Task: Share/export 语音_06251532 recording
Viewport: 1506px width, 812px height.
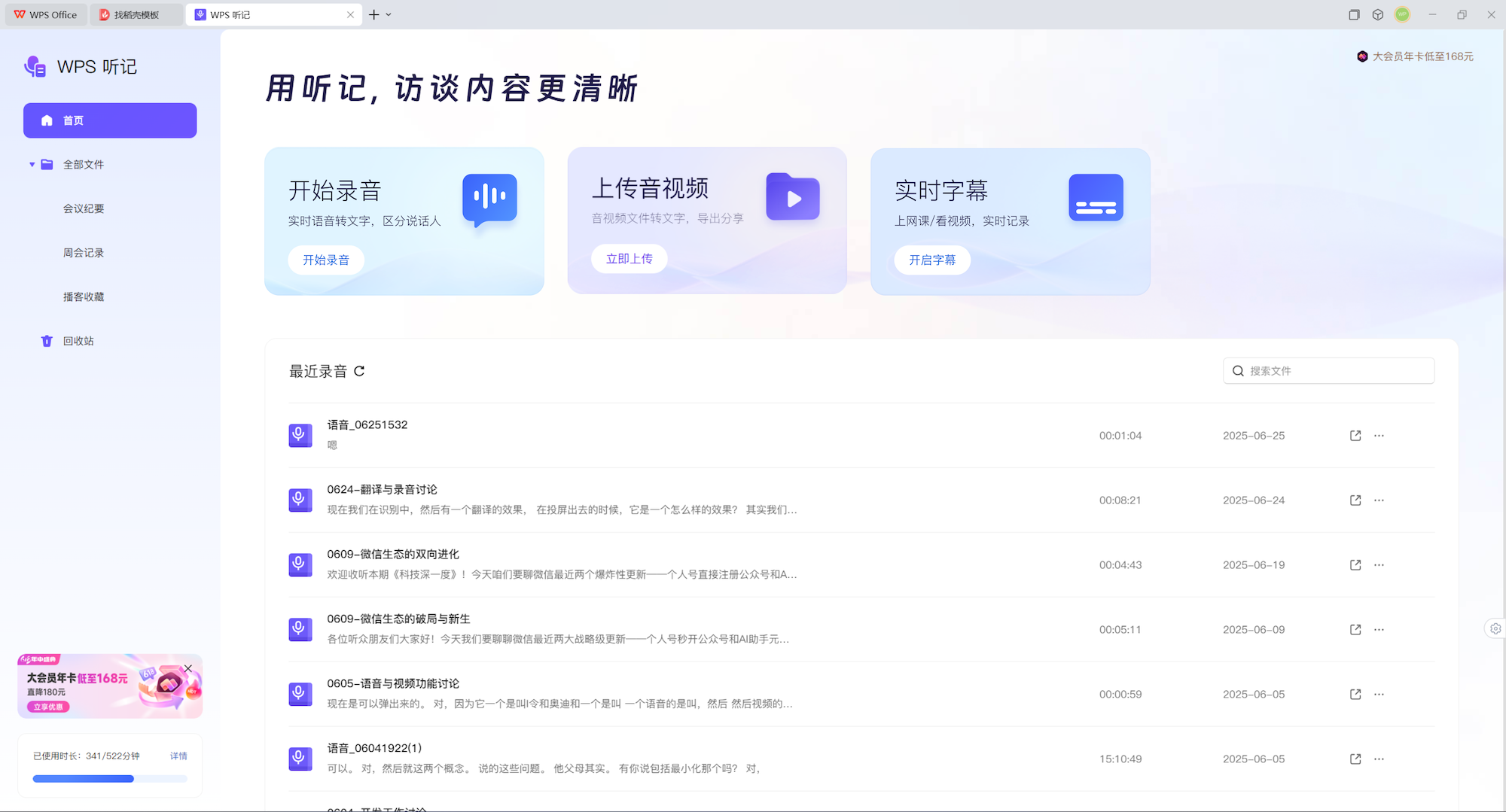Action: [x=1355, y=436]
